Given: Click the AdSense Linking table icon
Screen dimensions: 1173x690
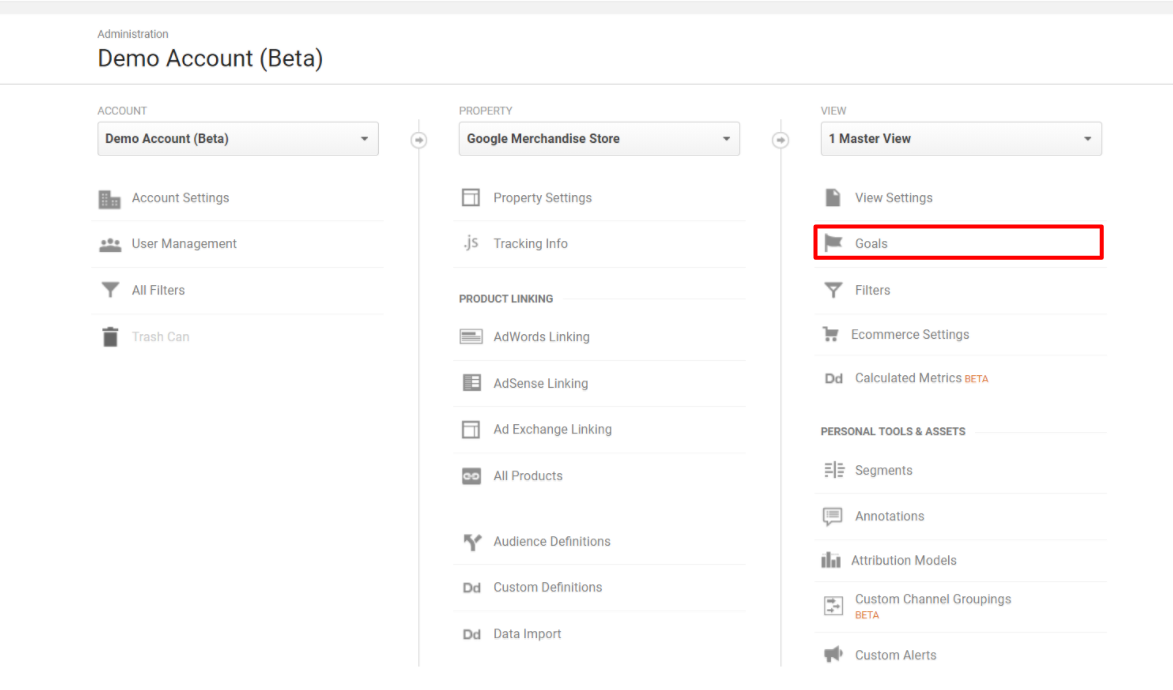Looking at the screenshot, I should coord(471,383).
